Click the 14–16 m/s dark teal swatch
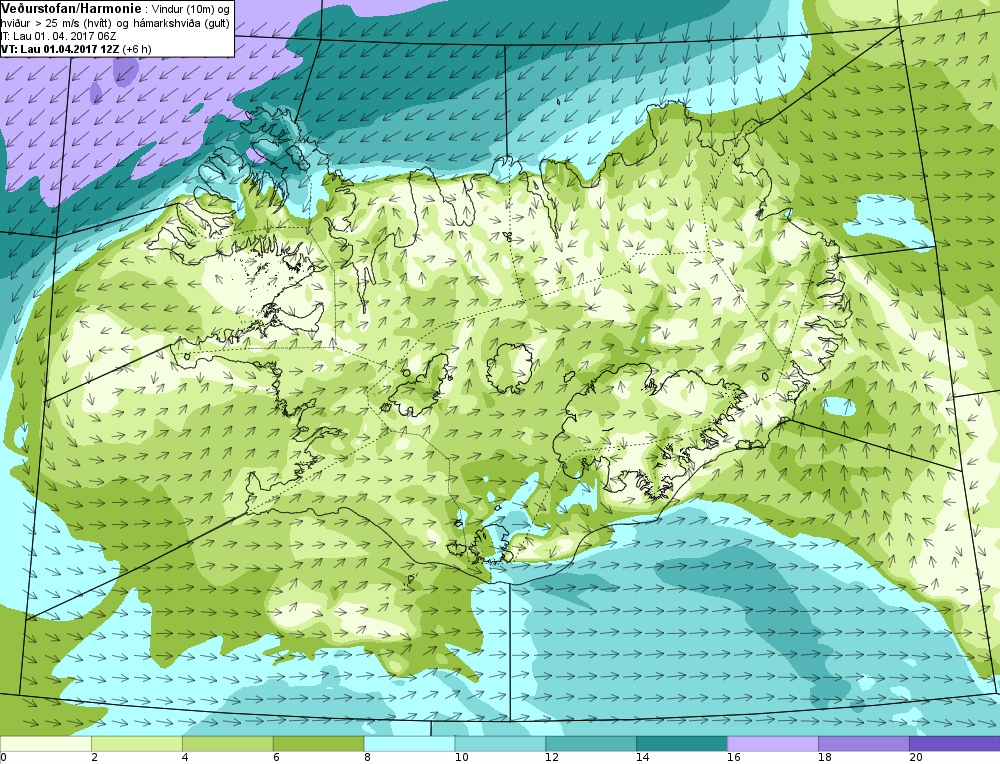This screenshot has height=764, width=1000. pyautogui.click(x=682, y=744)
